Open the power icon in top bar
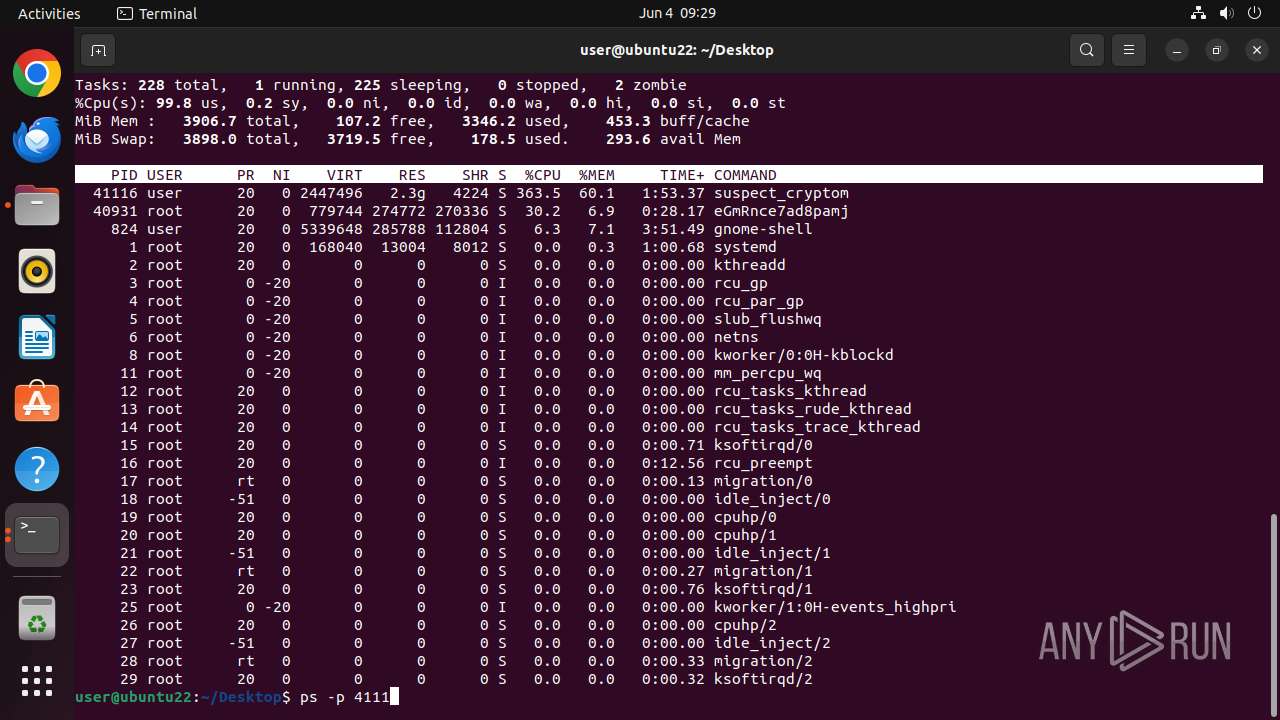Screen dimensions: 1280x720 click(x=1253, y=14)
